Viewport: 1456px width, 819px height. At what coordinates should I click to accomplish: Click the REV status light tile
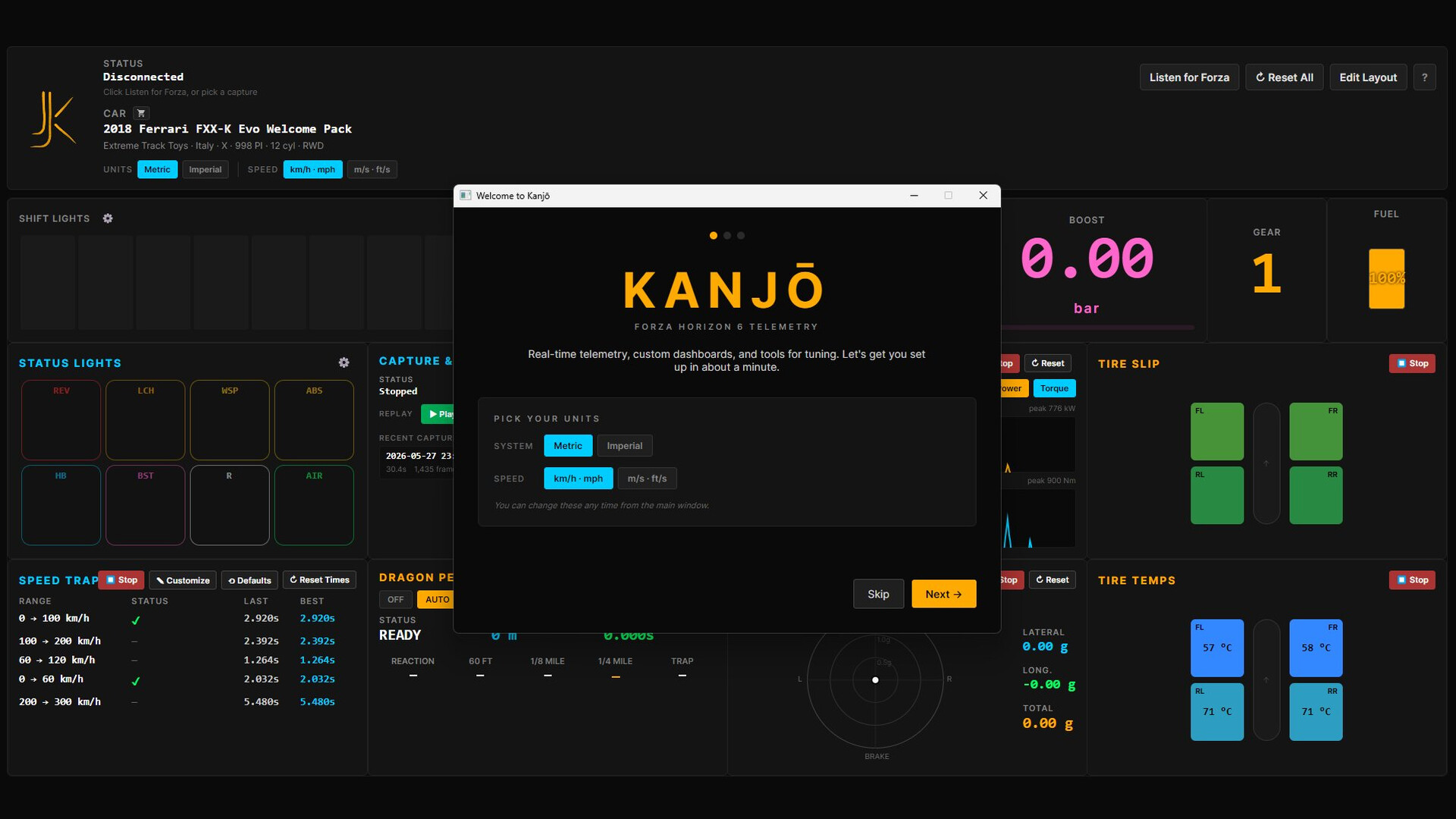61,420
